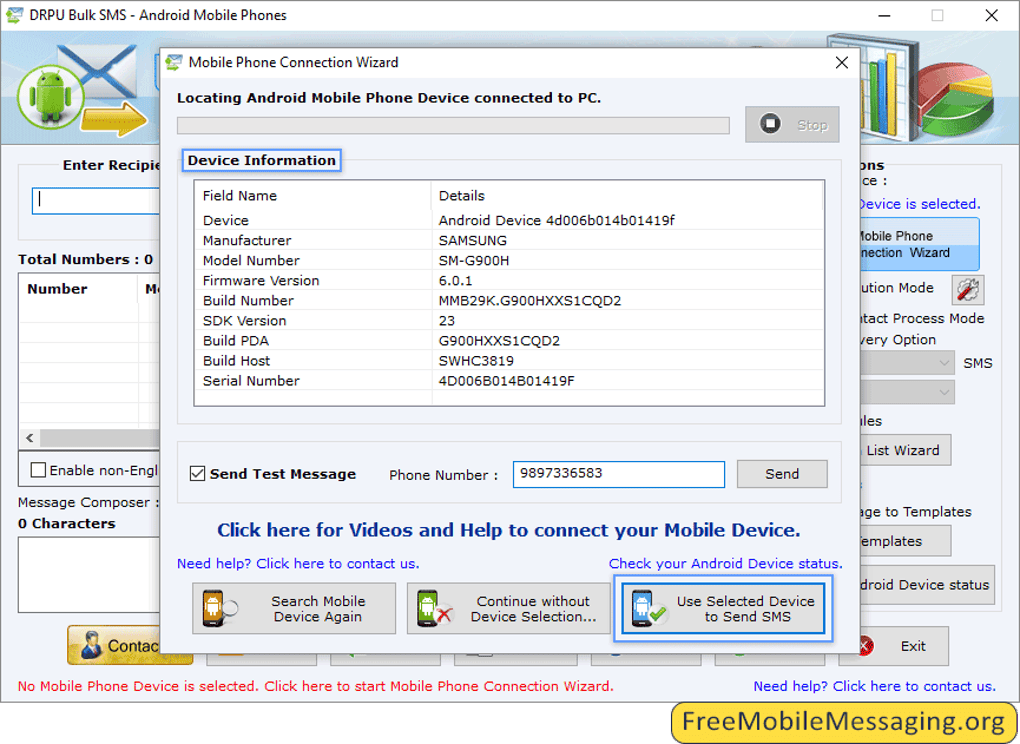Click the Android Device status button in main window
Image resolution: width=1020 pixels, height=744 pixels.
pyautogui.click(x=927, y=585)
